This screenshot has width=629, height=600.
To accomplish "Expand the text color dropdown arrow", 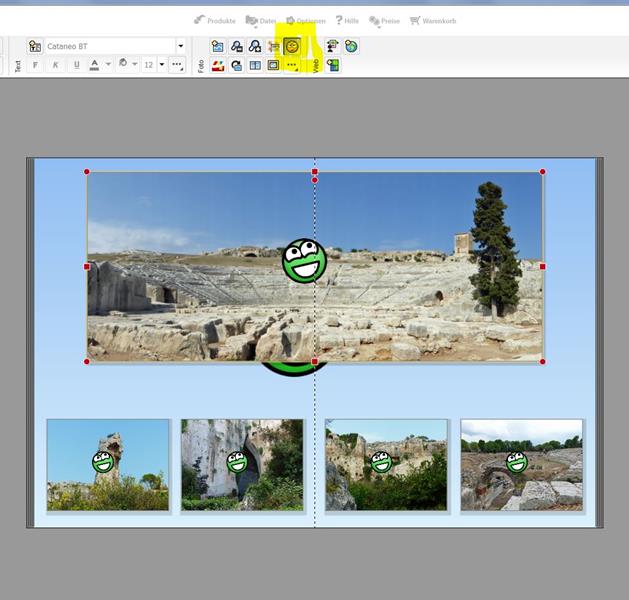I will point(108,64).
